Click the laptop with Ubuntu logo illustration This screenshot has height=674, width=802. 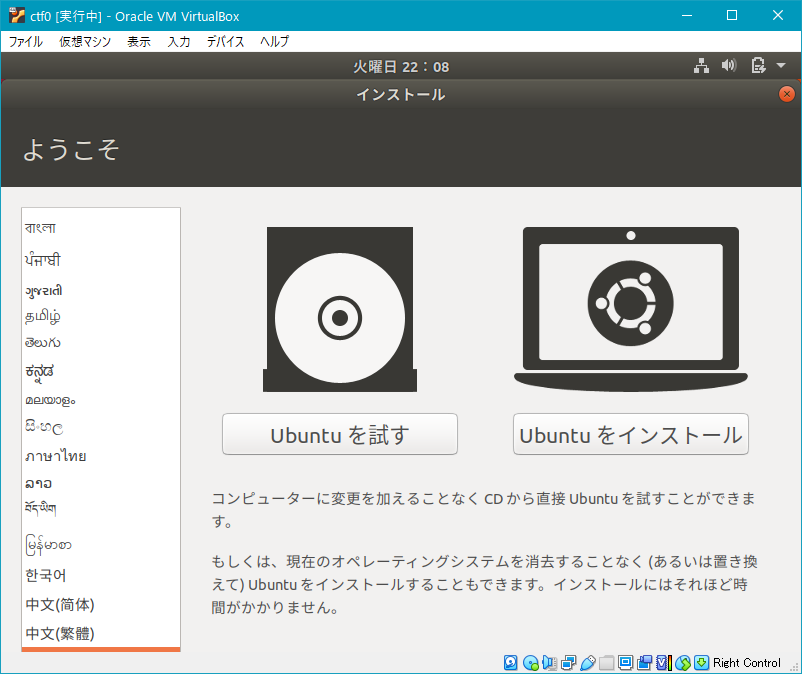point(631,309)
